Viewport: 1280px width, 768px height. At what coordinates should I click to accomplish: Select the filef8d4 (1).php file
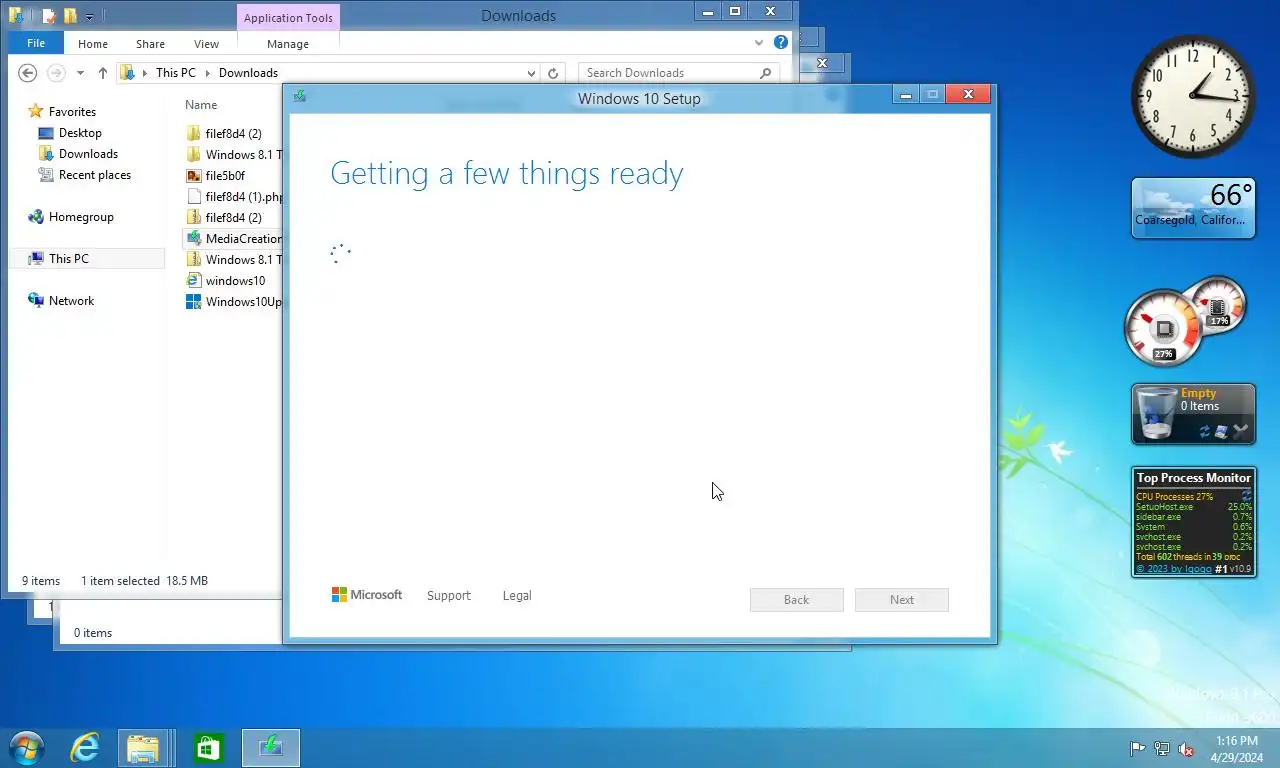234,197
